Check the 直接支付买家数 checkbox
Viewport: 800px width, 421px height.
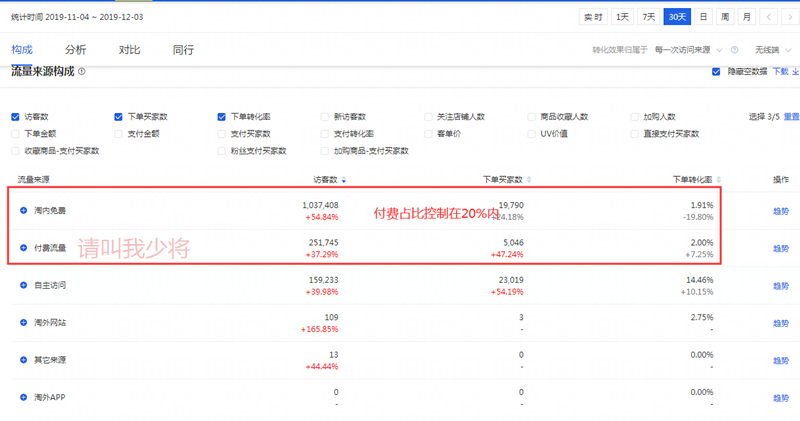click(x=634, y=134)
